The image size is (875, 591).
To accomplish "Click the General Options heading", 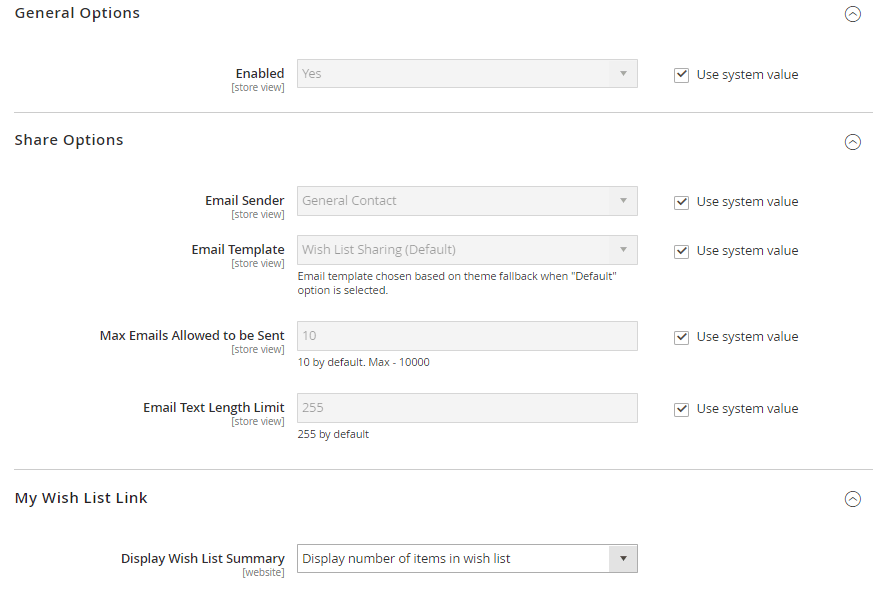I will pyautogui.click(x=77, y=13).
